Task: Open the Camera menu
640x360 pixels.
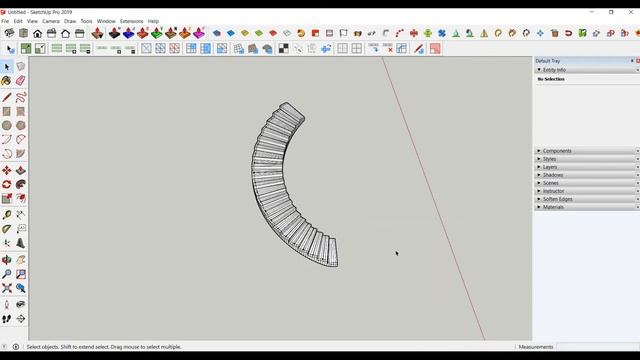Action: tap(51, 21)
